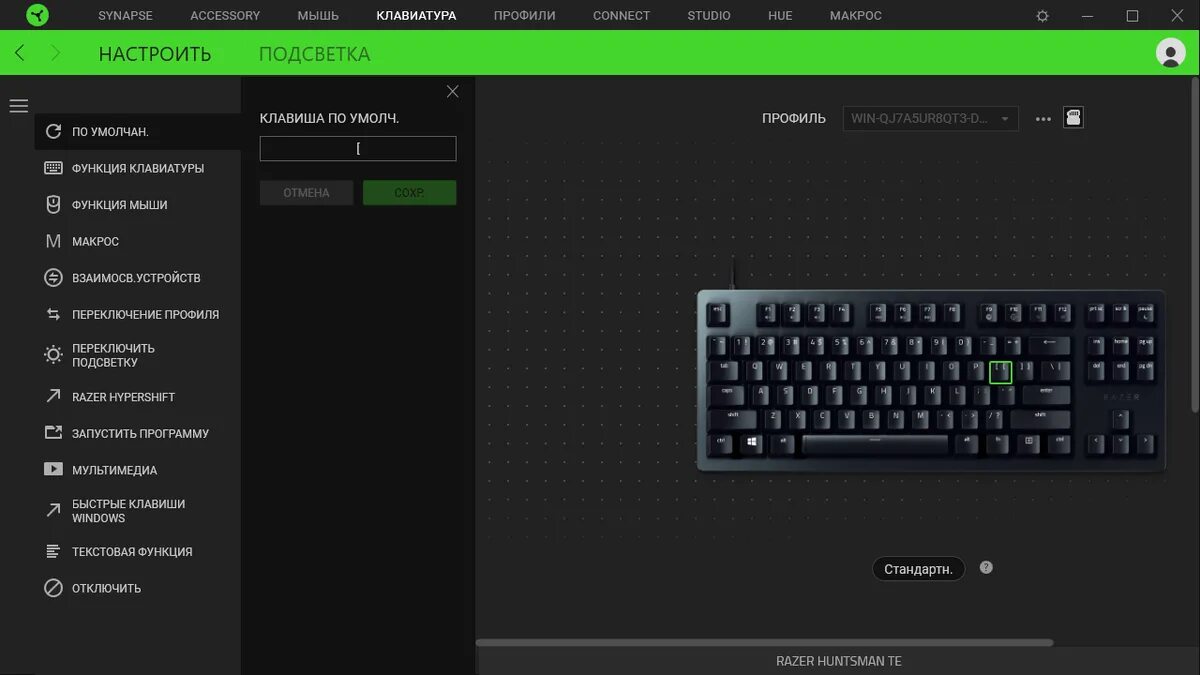Viewport: 1200px width, 675px height.
Task: Open the Макрос top menu tab
Action: click(856, 16)
